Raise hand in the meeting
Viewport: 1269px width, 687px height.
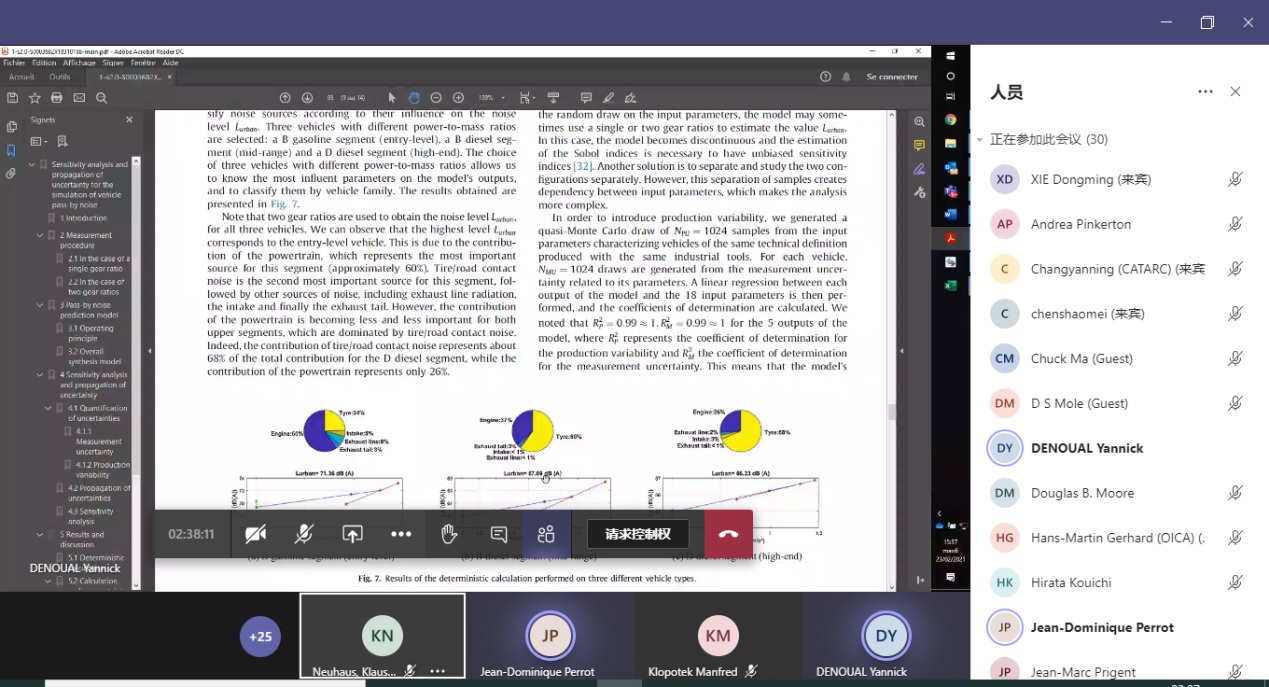pos(449,534)
